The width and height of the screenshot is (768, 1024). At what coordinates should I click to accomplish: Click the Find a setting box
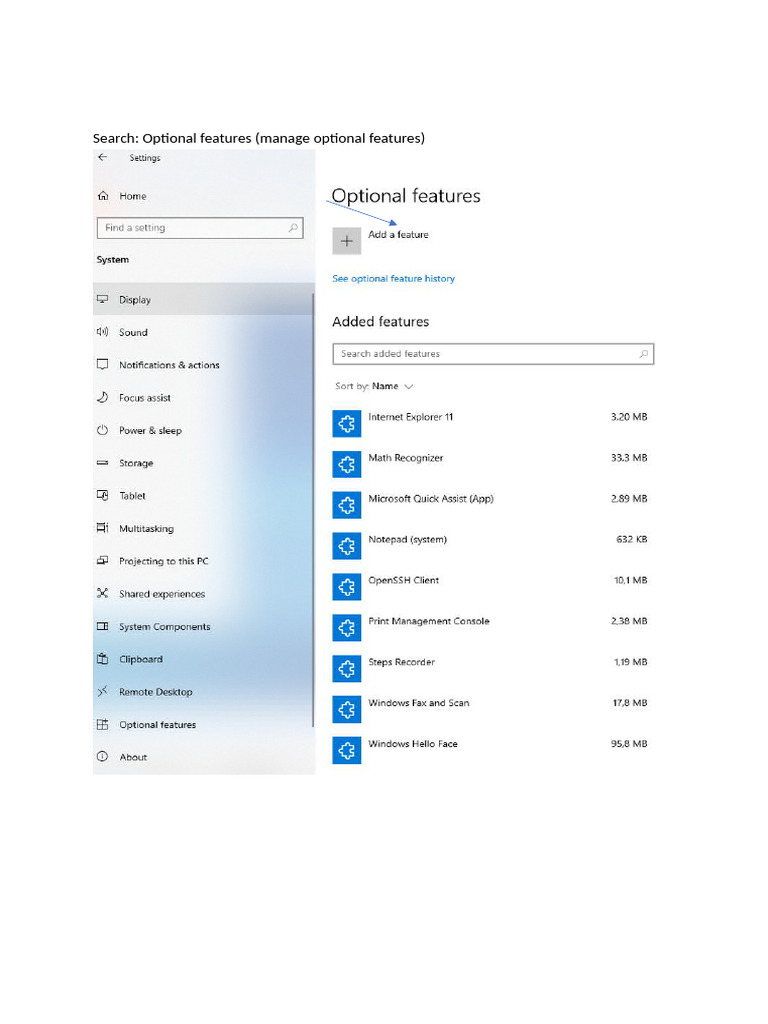pyautogui.click(x=200, y=227)
